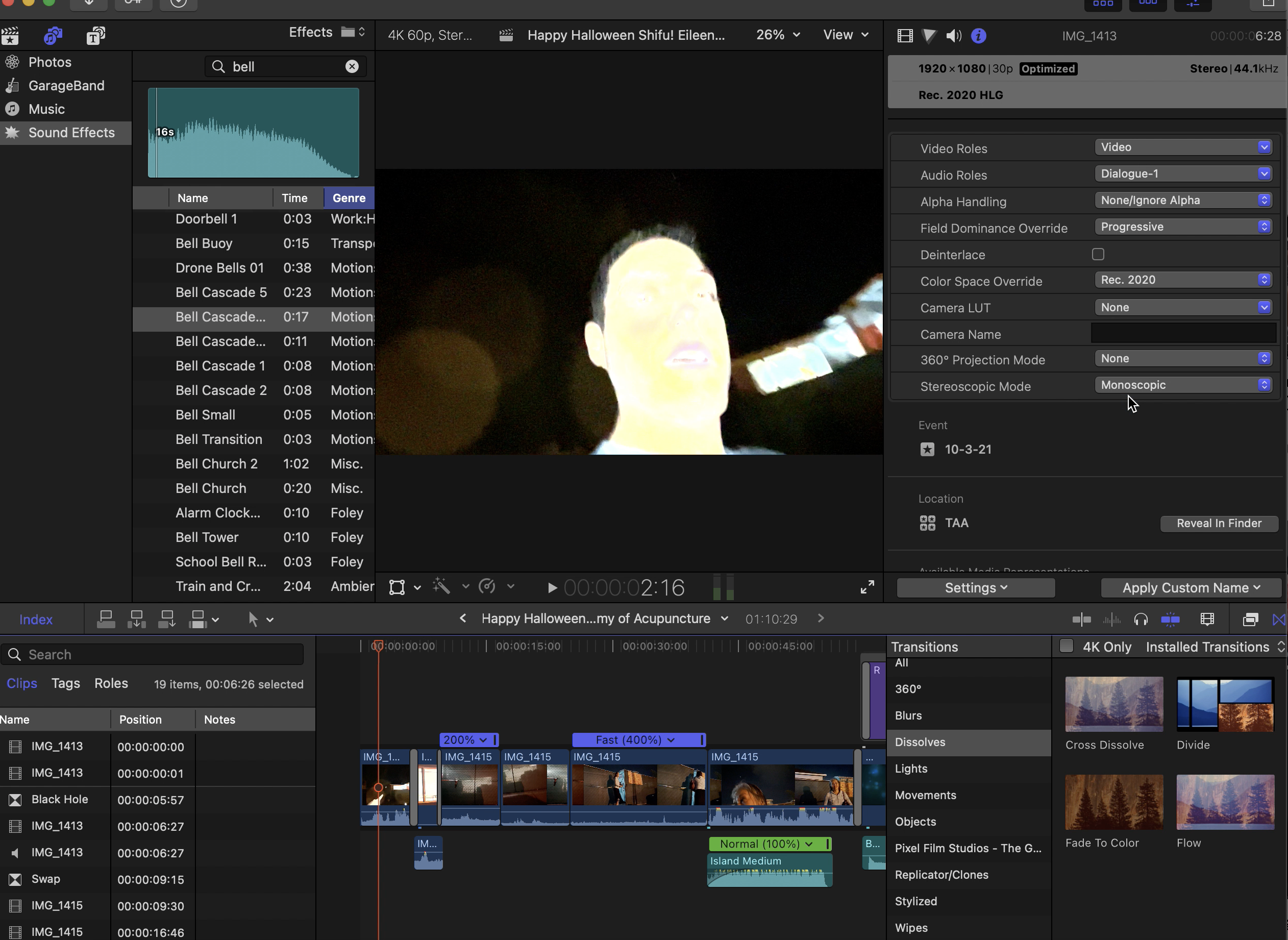This screenshot has height=940, width=1288.
Task: Click the Reveal In Finder button
Action: coord(1219,523)
